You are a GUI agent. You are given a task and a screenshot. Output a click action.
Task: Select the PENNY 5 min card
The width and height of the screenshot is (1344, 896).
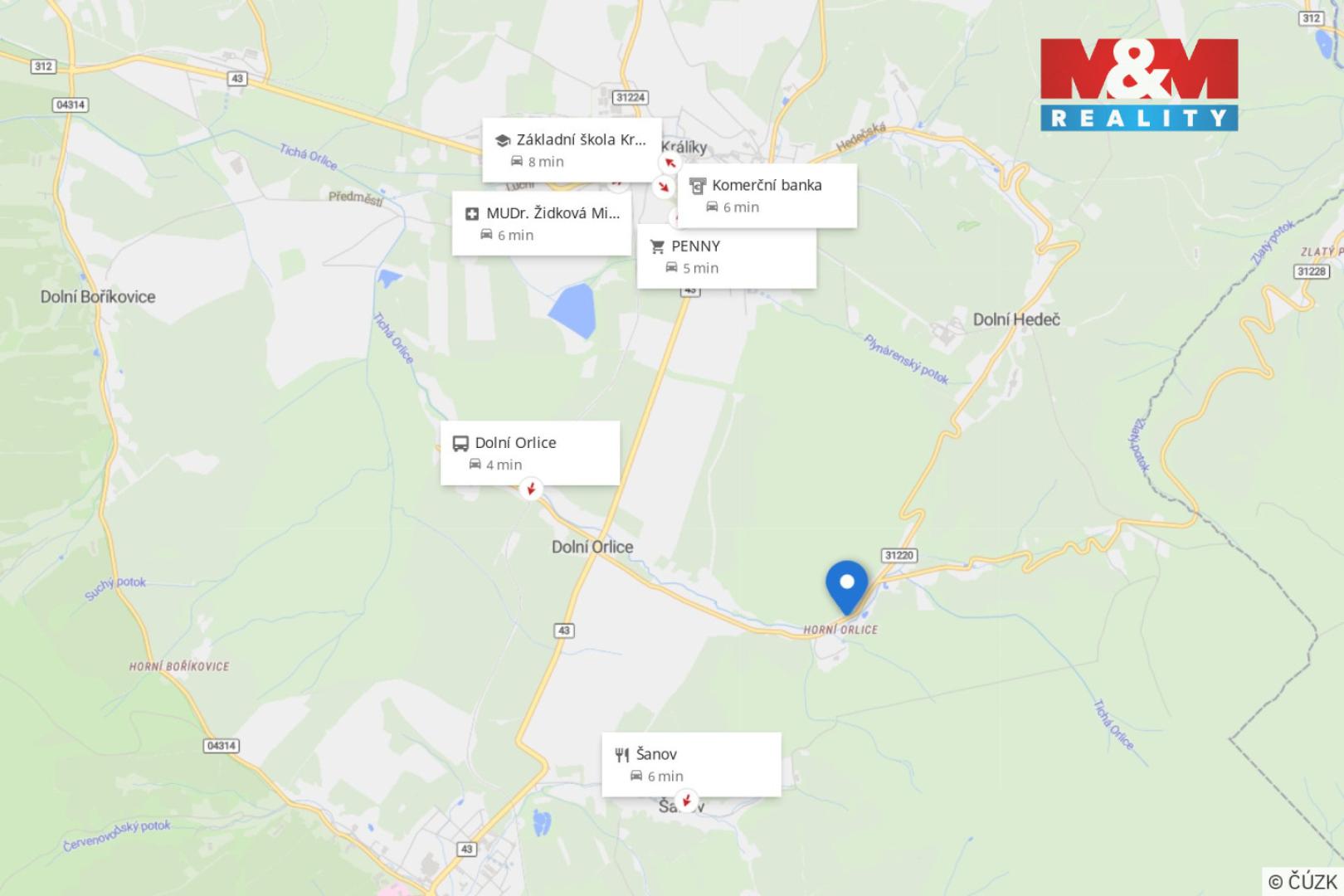727,256
